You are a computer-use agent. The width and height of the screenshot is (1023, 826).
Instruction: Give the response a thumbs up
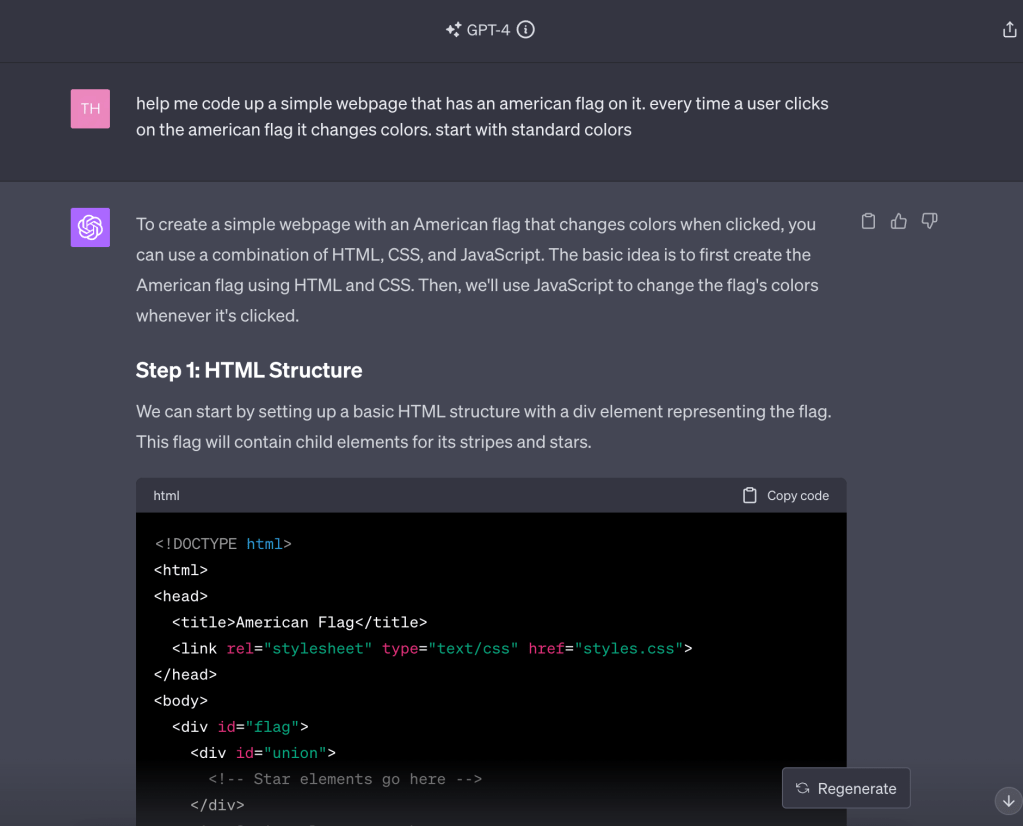pos(899,221)
